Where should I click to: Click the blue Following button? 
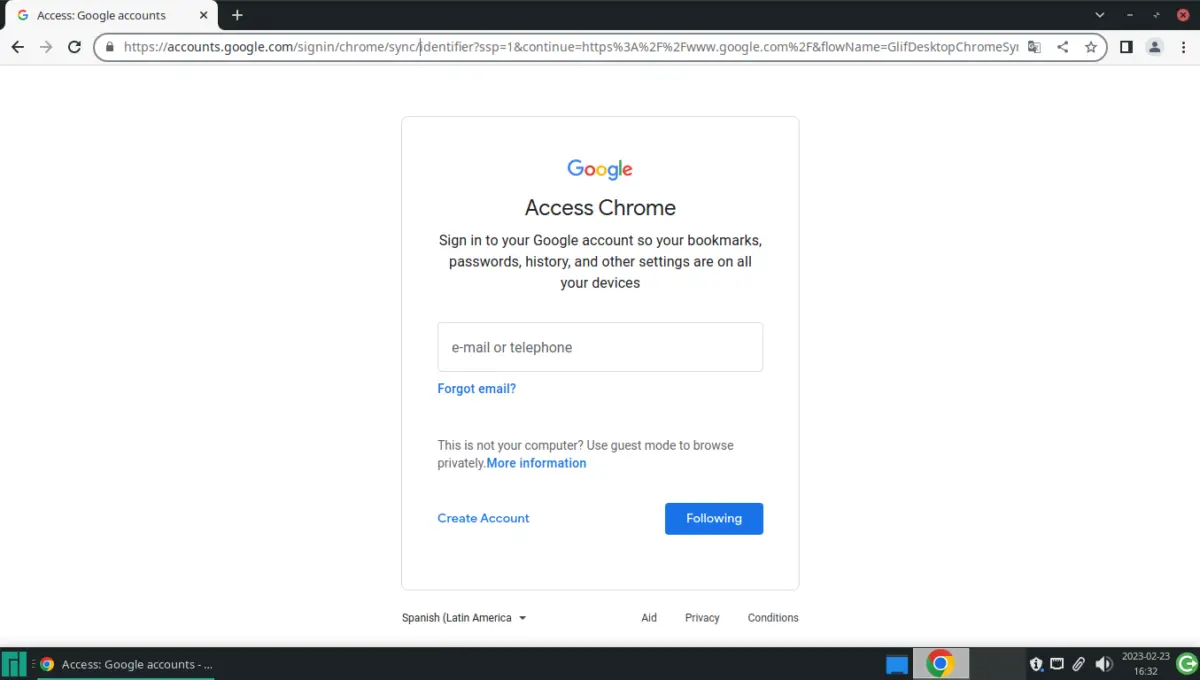coord(714,518)
